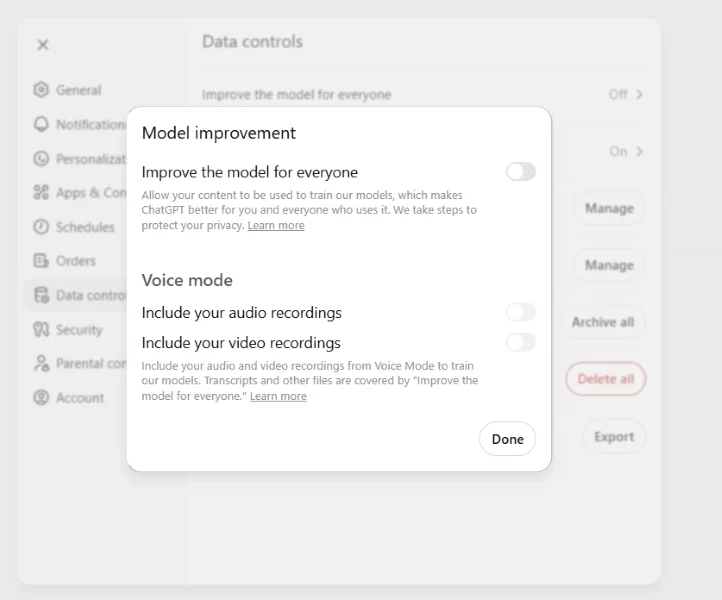Click the 'Model improvement' dialog title
Viewport: 722px width, 600px height.
coord(219,133)
